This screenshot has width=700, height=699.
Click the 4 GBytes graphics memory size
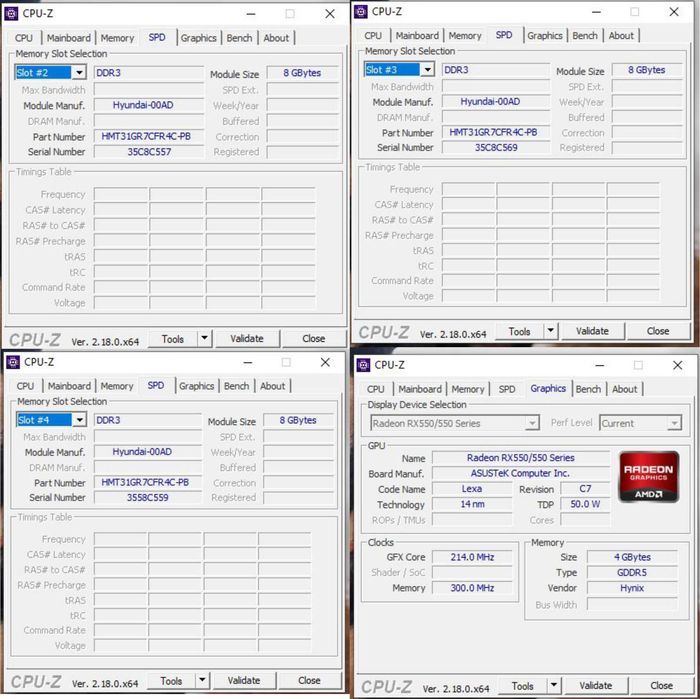[632, 557]
